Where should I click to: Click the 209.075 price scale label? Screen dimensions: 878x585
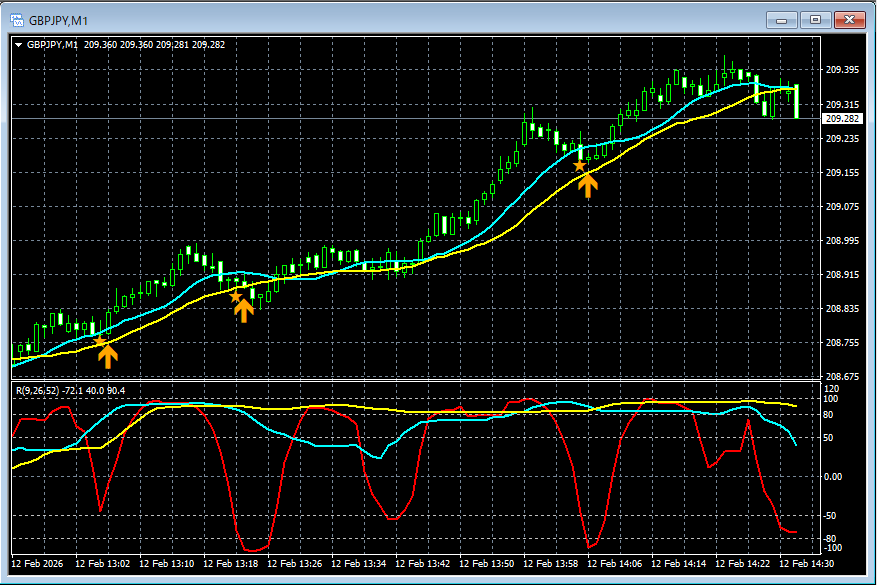click(842, 207)
